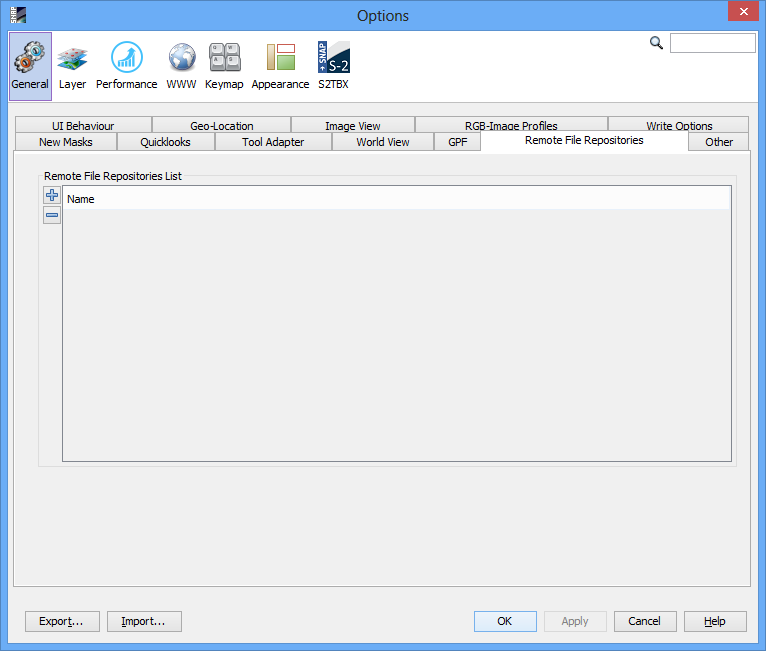The width and height of the screenshot is (766, 651).
Task: Remove selected repository with minus icon
Action: click(52, 215)
